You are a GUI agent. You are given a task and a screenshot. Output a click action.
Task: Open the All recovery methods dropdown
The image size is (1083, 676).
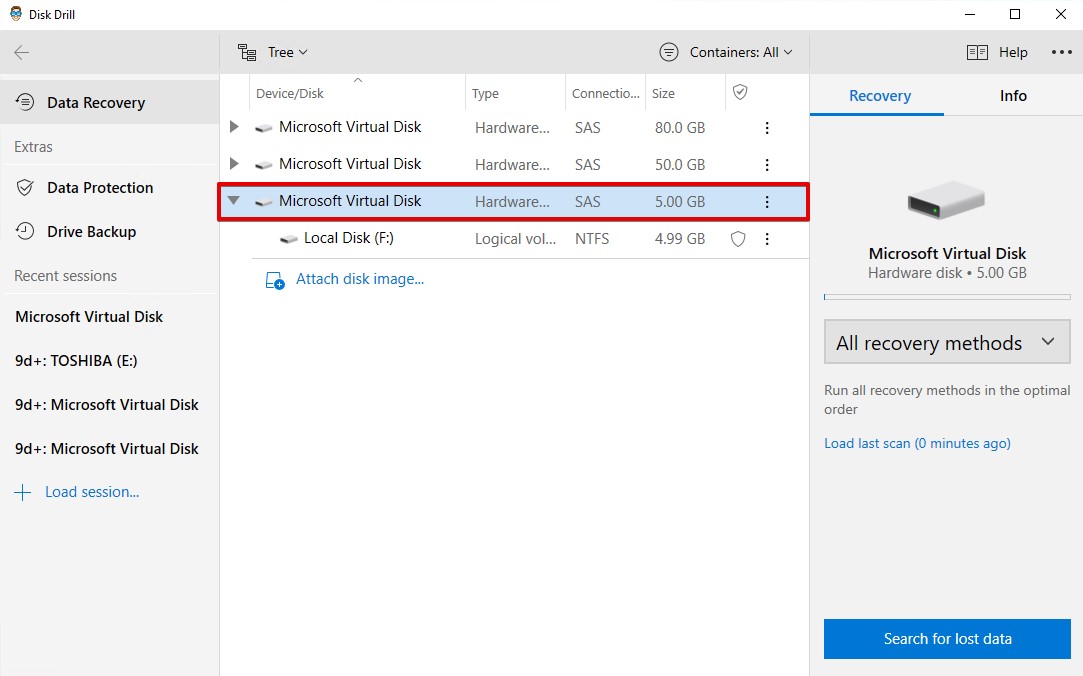coord(947,342)
